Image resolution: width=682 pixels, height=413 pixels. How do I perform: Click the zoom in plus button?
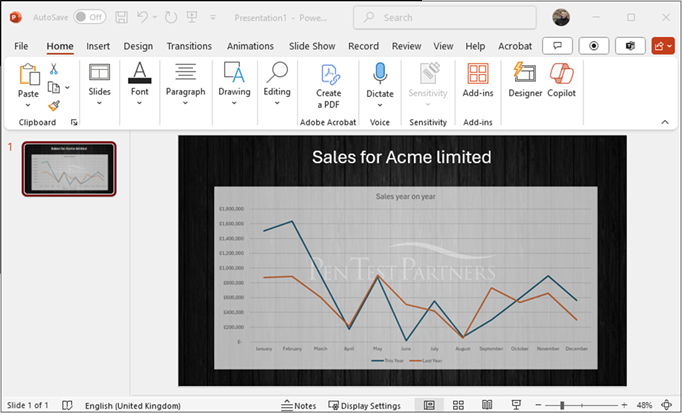coord(624,405)
